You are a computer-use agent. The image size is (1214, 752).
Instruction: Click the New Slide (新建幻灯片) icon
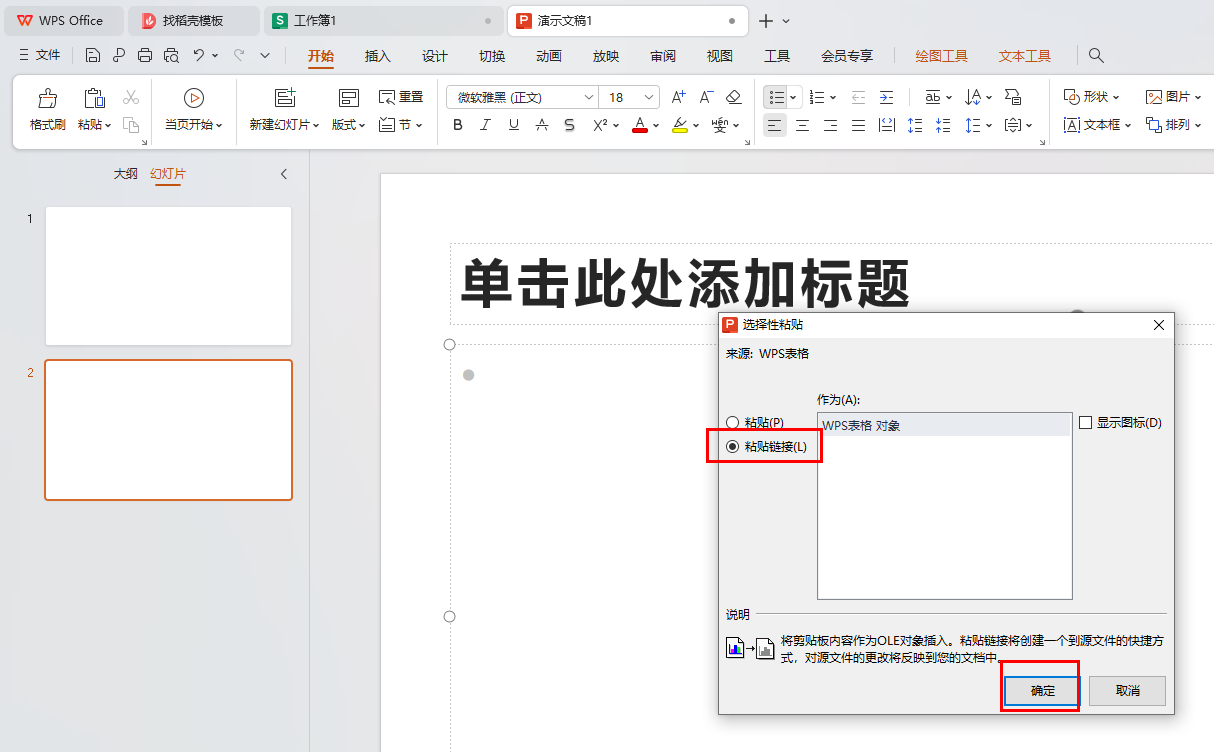tap(285, 98)
